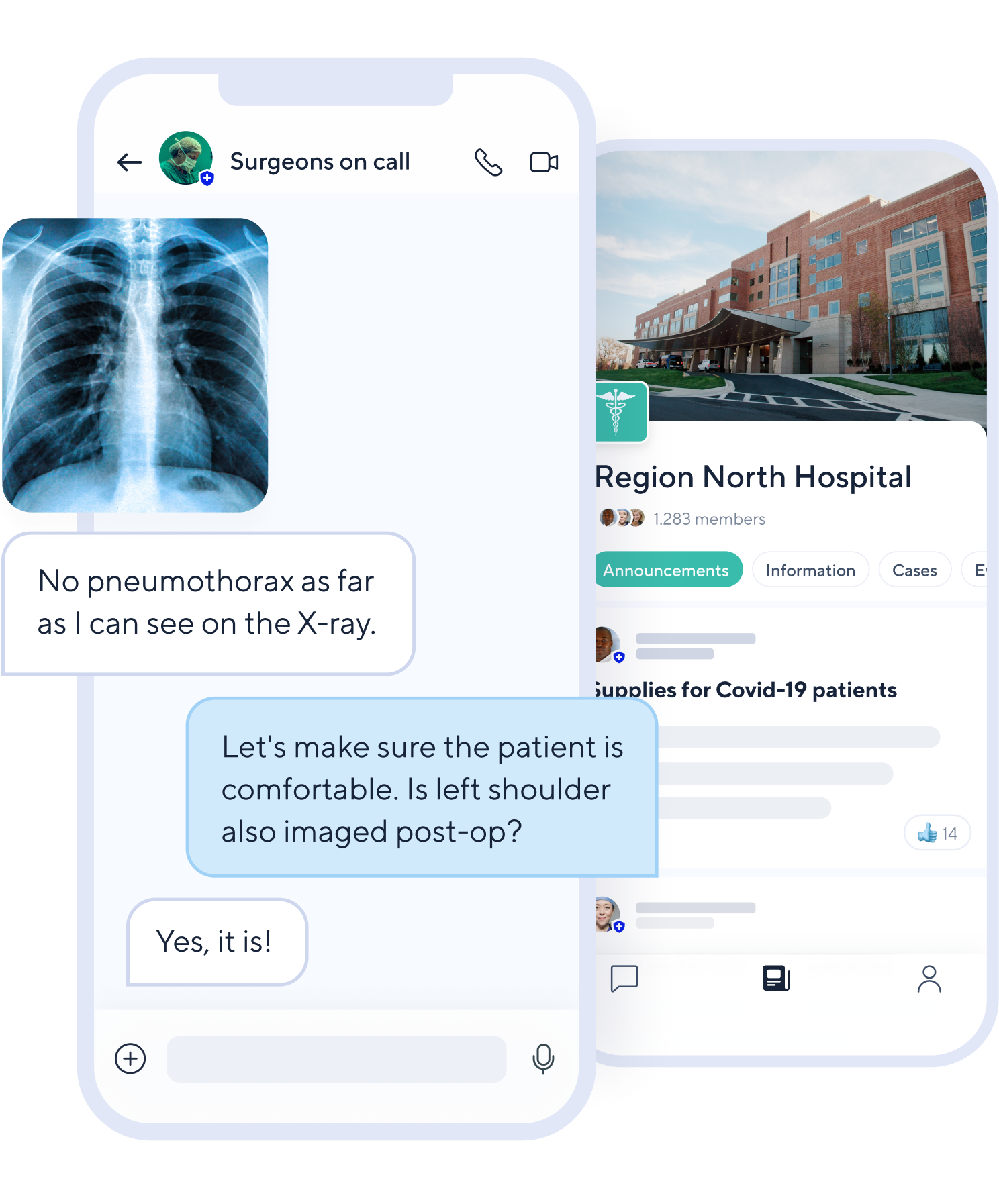Open the profile icon in bottom navigation
Image resolution: width=999 pixels, height=1204 pixels.
coord(929,979)
